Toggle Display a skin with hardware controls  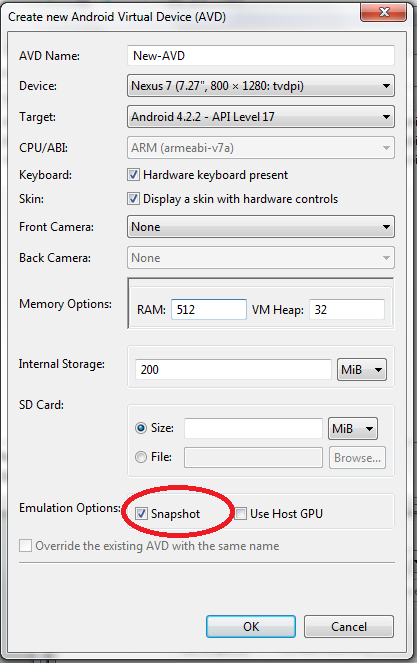(133, 199)
